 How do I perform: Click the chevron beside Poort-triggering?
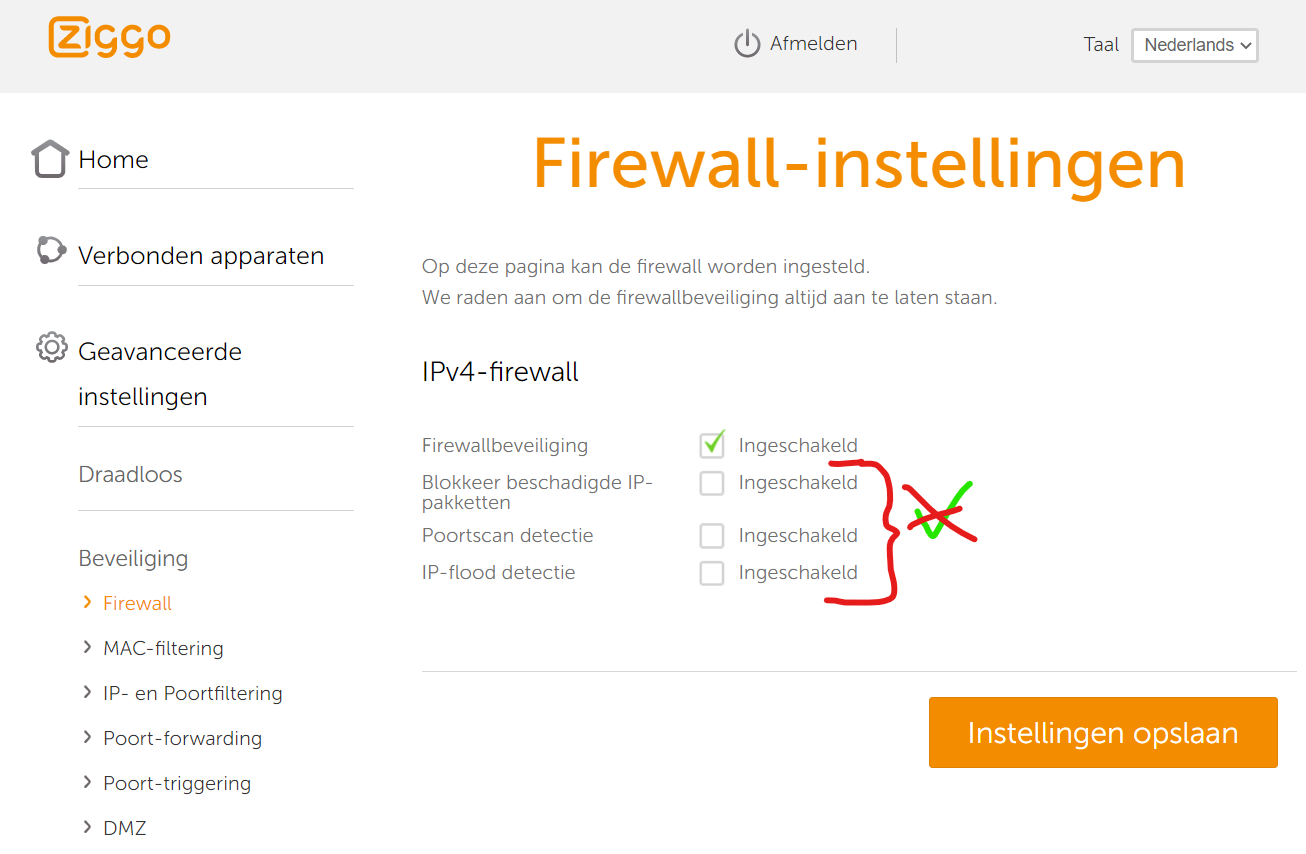(88, 783)
